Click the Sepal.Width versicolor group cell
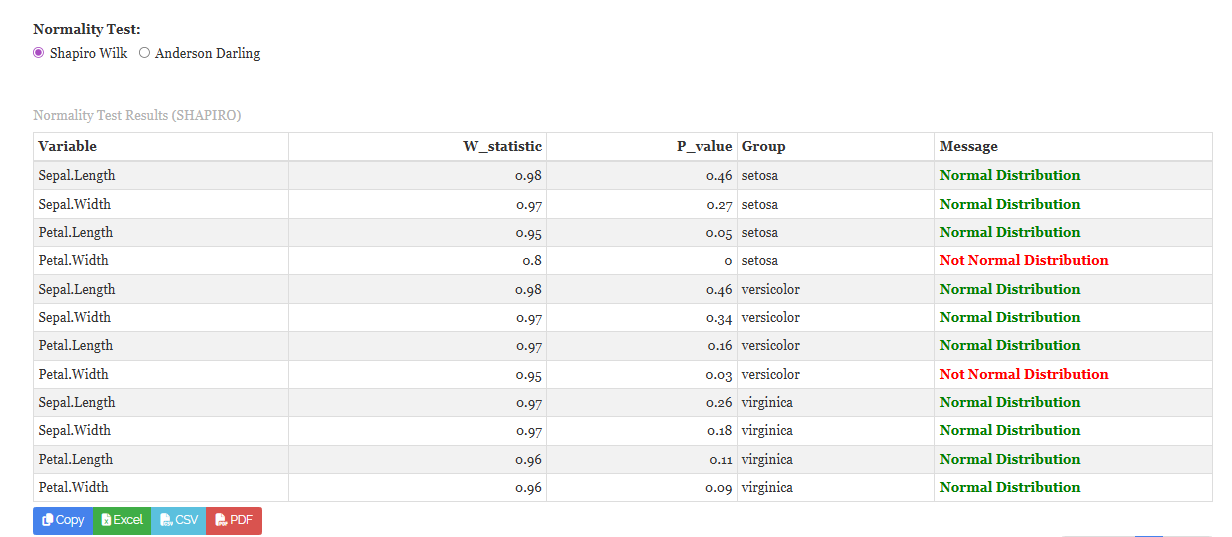The height and width of the screenshot is (537, 1232). pyautogui.click(x=836, y=317)
